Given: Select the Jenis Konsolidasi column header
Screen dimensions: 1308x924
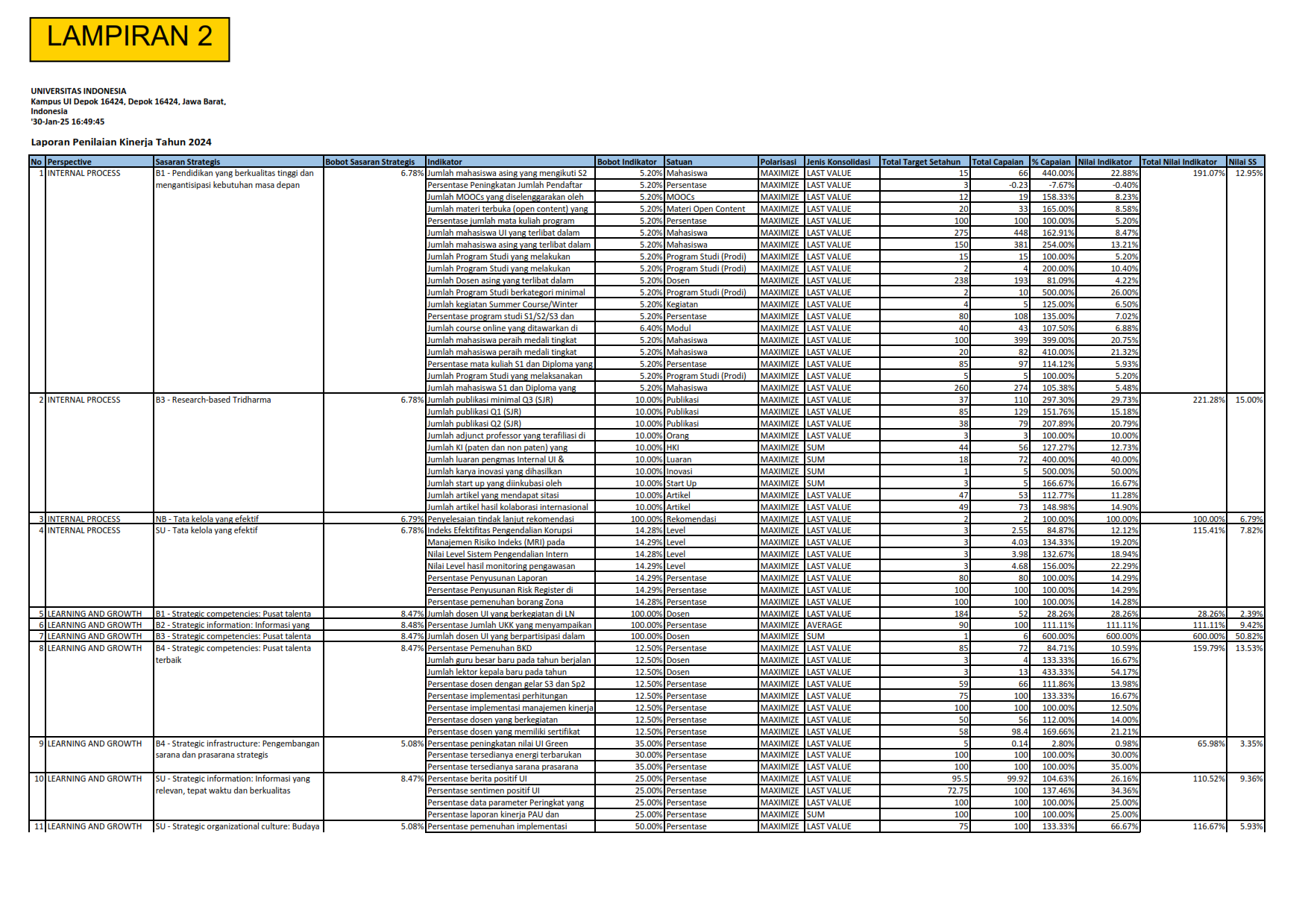Looking at the screenshot, I should point(838,162).
